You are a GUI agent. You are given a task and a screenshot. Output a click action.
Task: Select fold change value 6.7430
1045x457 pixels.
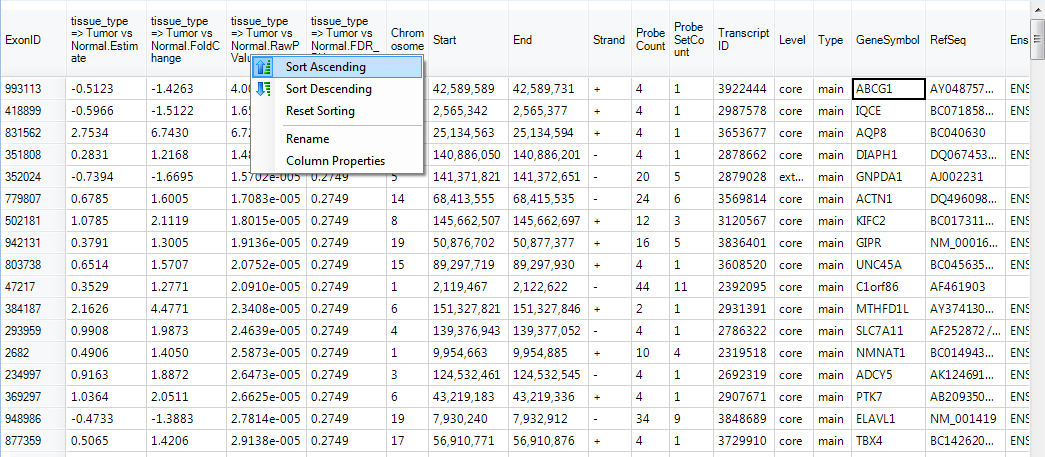click(x=187, y=133)
